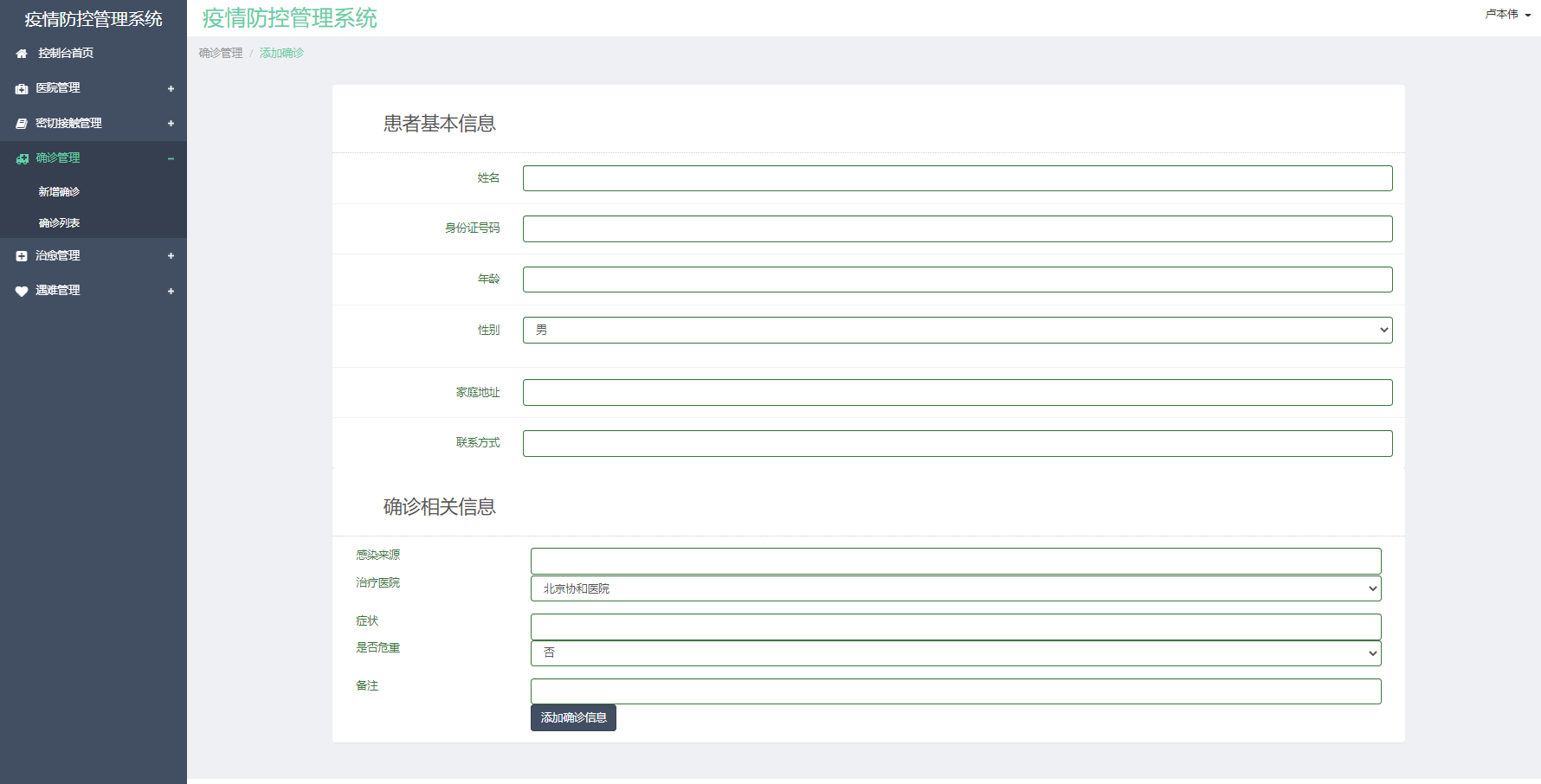Viewport: 1541px width, 784px height.
Task: Click the 确诊管理 breadcrumb link
Action: click(x=221, y=53)
